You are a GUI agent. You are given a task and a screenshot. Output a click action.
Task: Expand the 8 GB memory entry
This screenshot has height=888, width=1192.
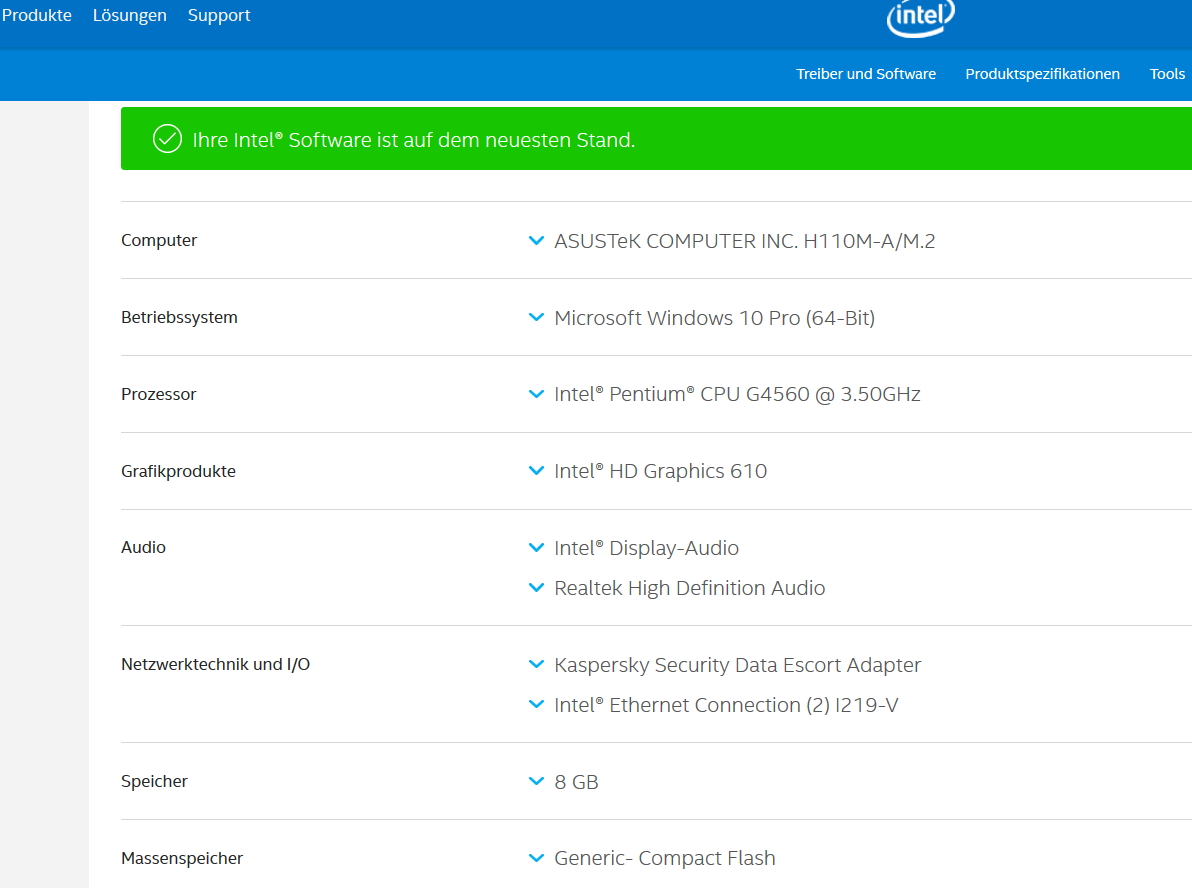(536, 782)
